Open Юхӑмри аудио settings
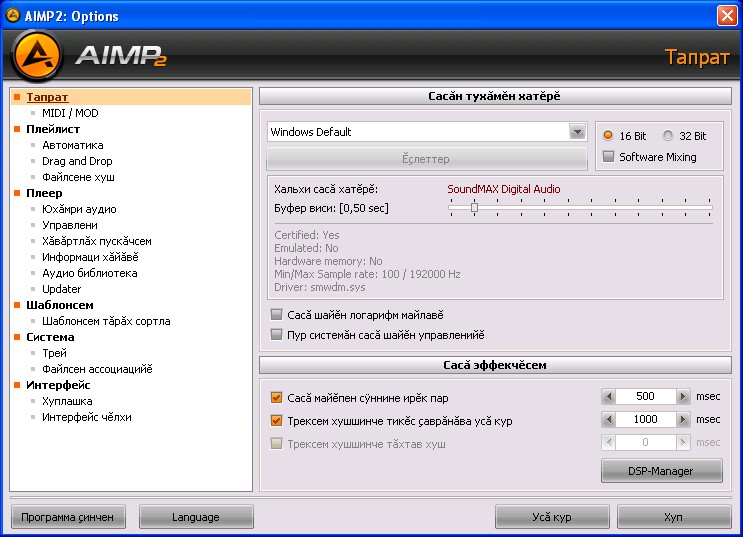The height and width of the screenshot is (537, 743). (79, 209)
